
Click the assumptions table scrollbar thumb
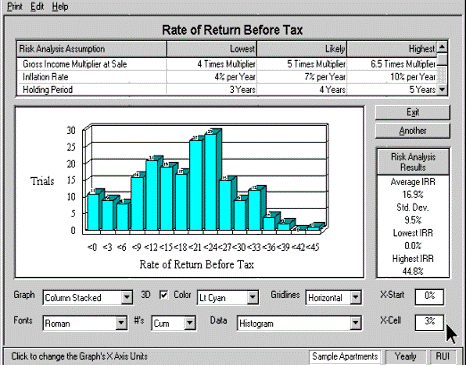click(x=442, y=60)
